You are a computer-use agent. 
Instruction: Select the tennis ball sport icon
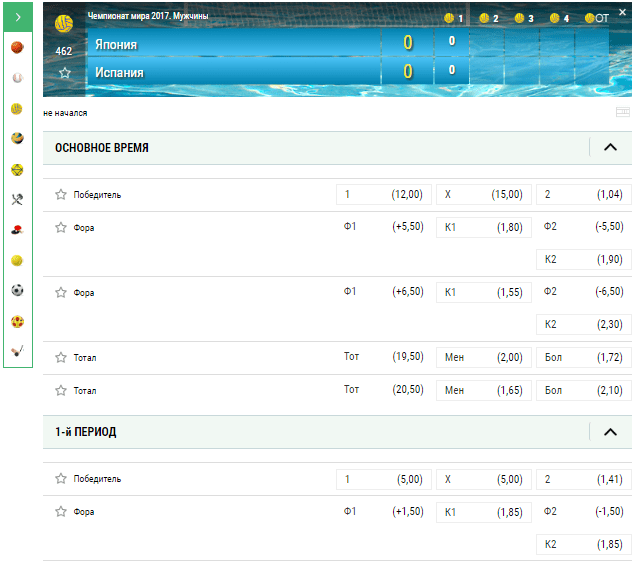[17, 260]
